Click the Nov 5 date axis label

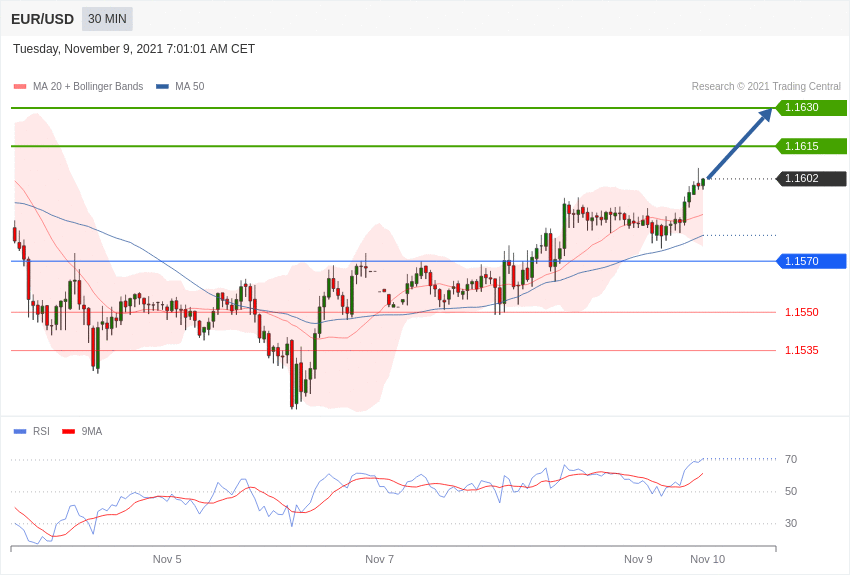click(x=167, y=559)
